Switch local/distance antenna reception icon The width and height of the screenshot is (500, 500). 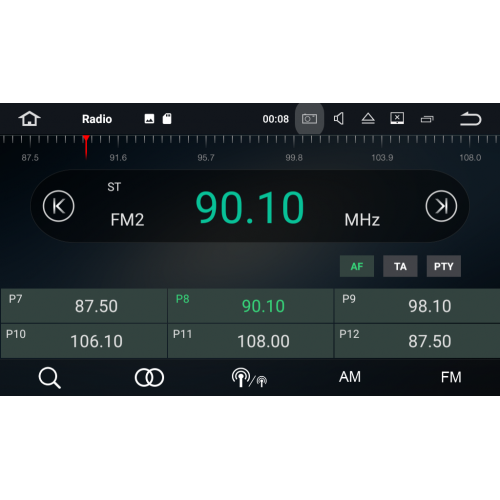pyautogui.click(x=249, y=378)
